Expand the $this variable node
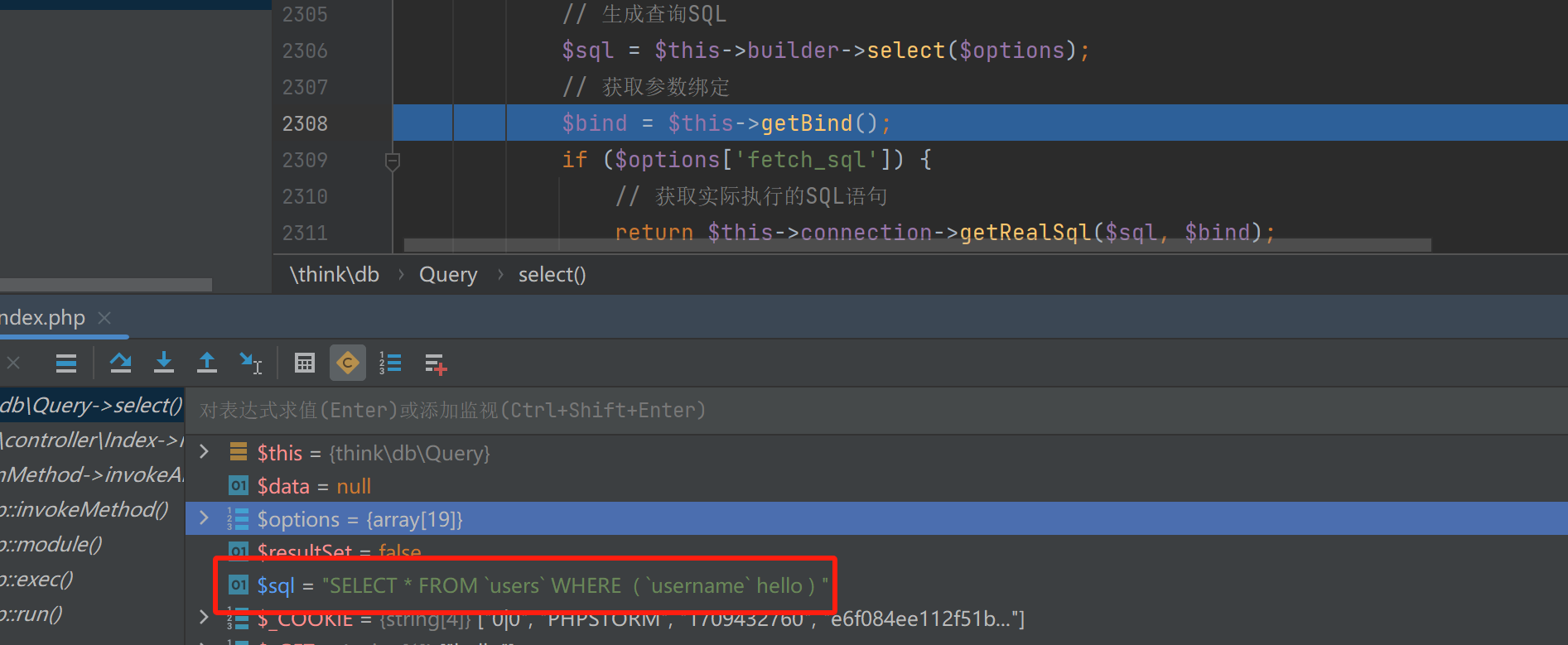Viewport: 1568px width, 645px height. (x=204, y=452)
